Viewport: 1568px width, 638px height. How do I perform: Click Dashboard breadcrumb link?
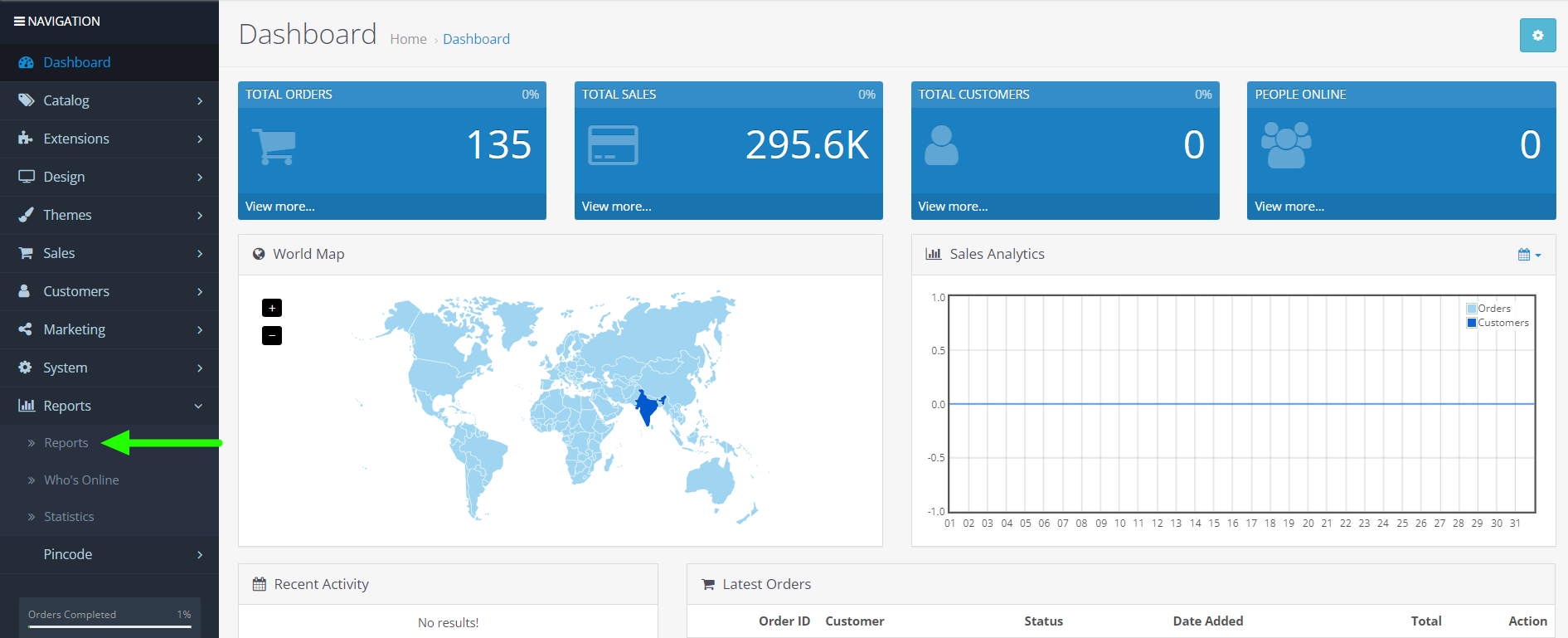click(476, 39)
